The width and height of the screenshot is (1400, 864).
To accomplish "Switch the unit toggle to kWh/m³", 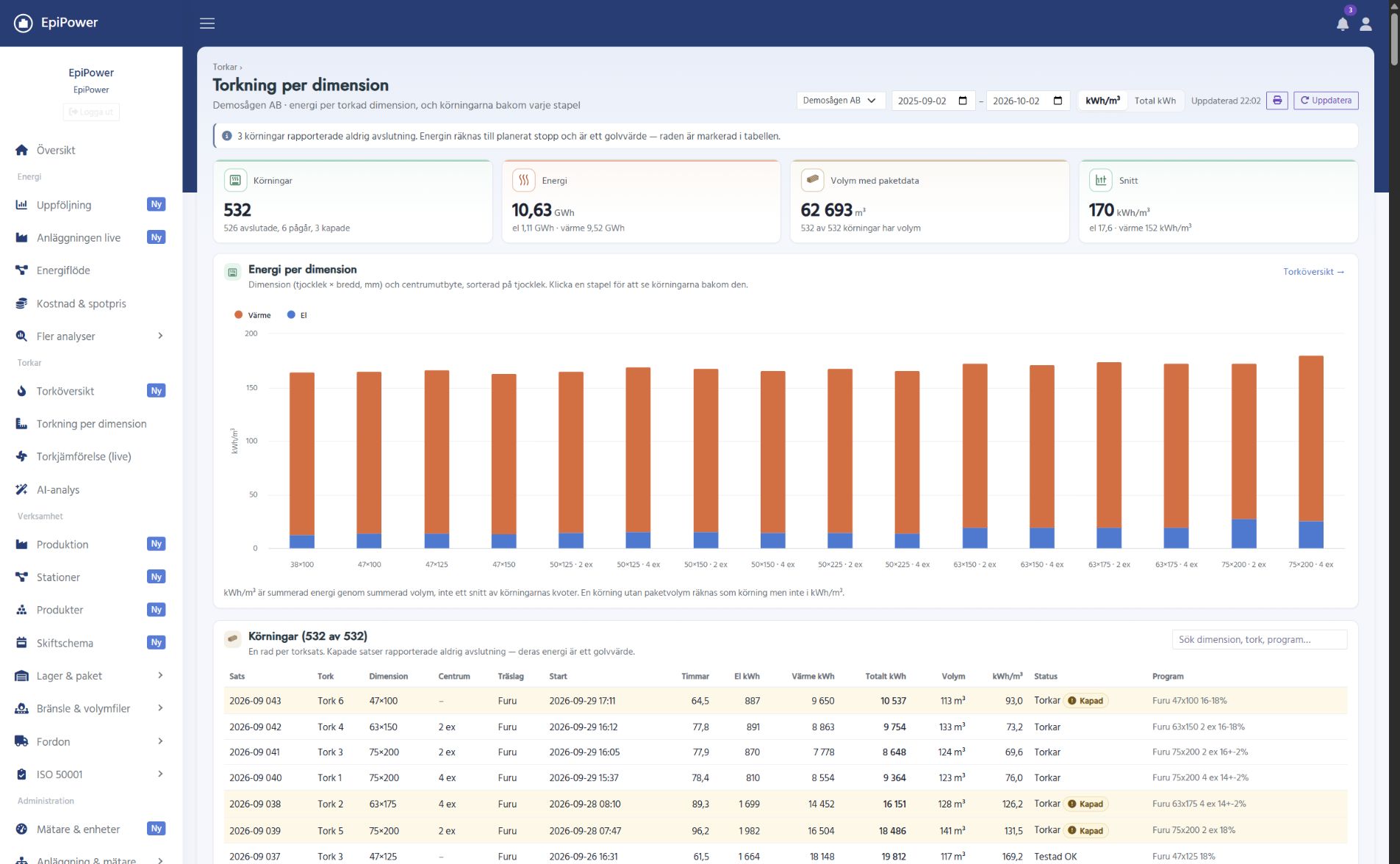I will pyautogui.click(x=1102, y=101).
